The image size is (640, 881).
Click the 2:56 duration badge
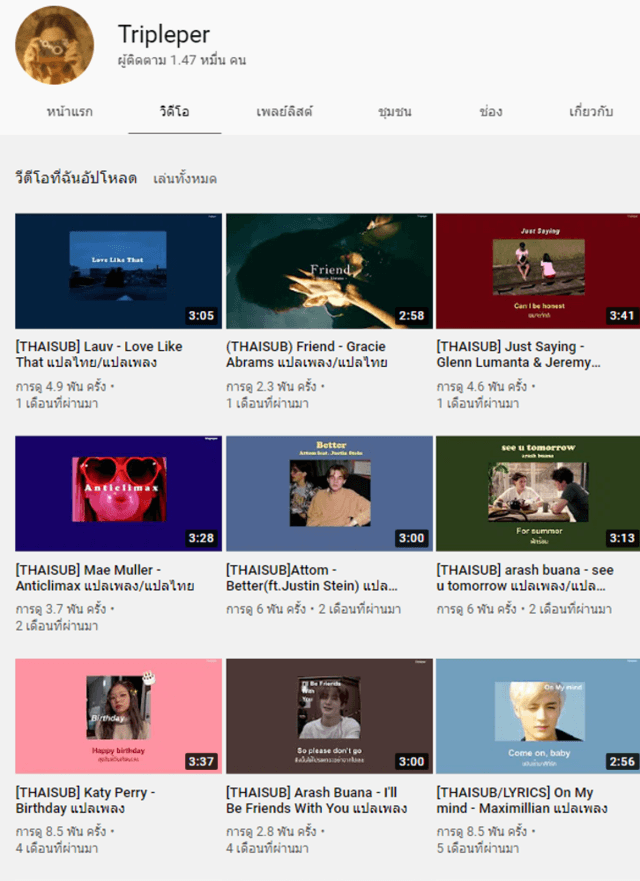[622, 761]
